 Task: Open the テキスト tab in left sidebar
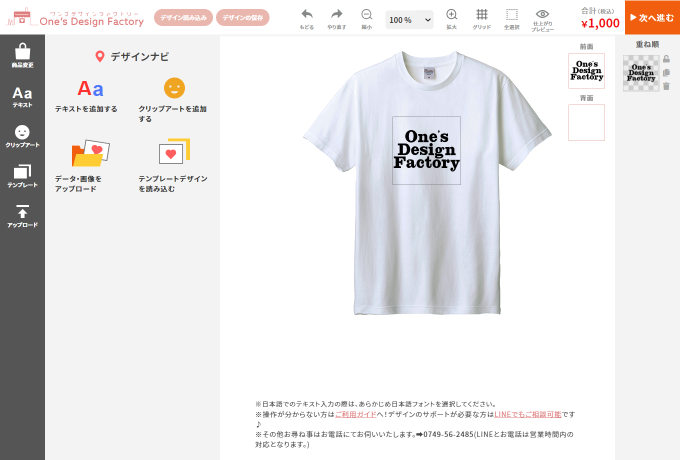tap(22, 96)
